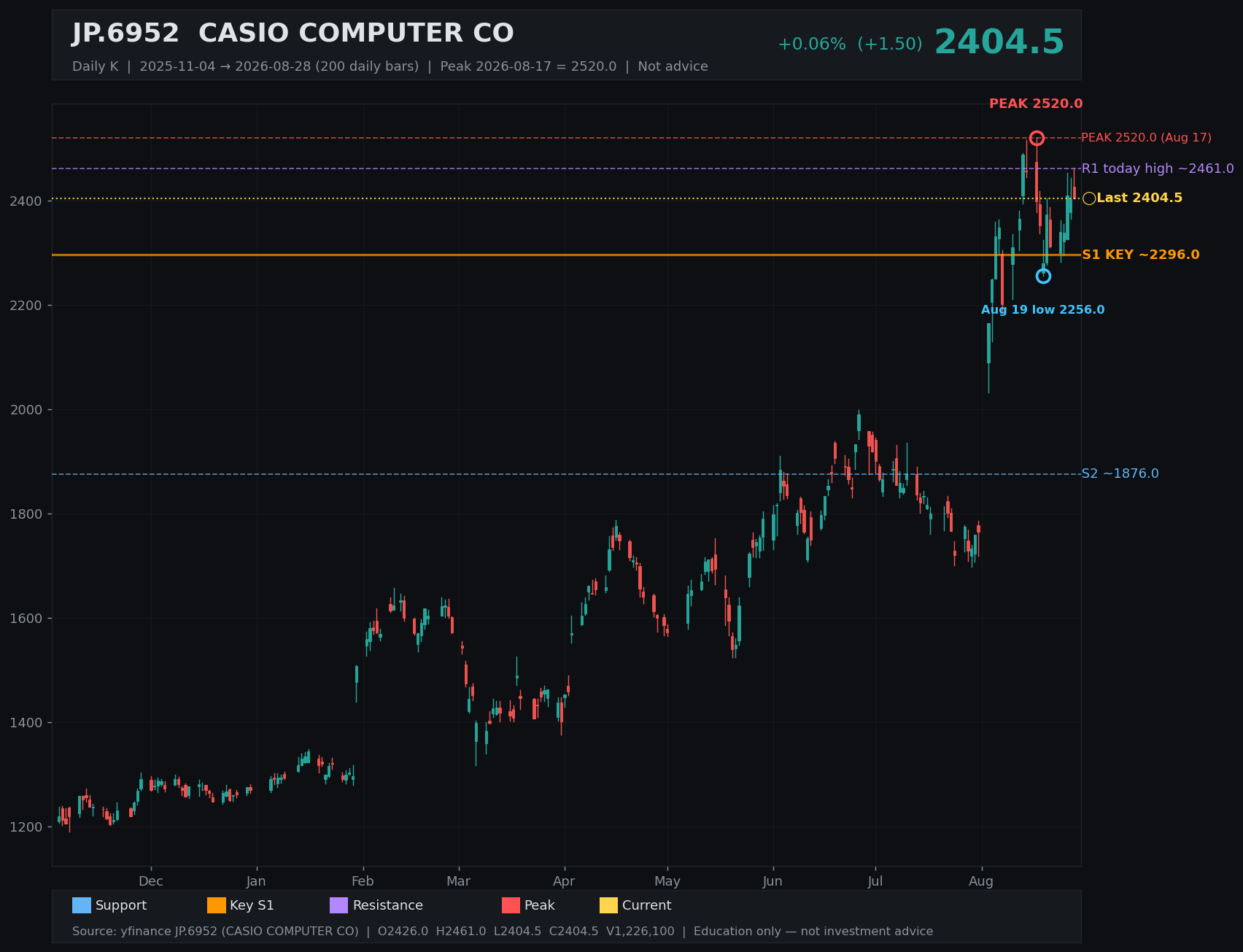This screenshot has height=952, width=1243.
Task: Click the 1800 y-axis tick label
Action: coord(26,514)
